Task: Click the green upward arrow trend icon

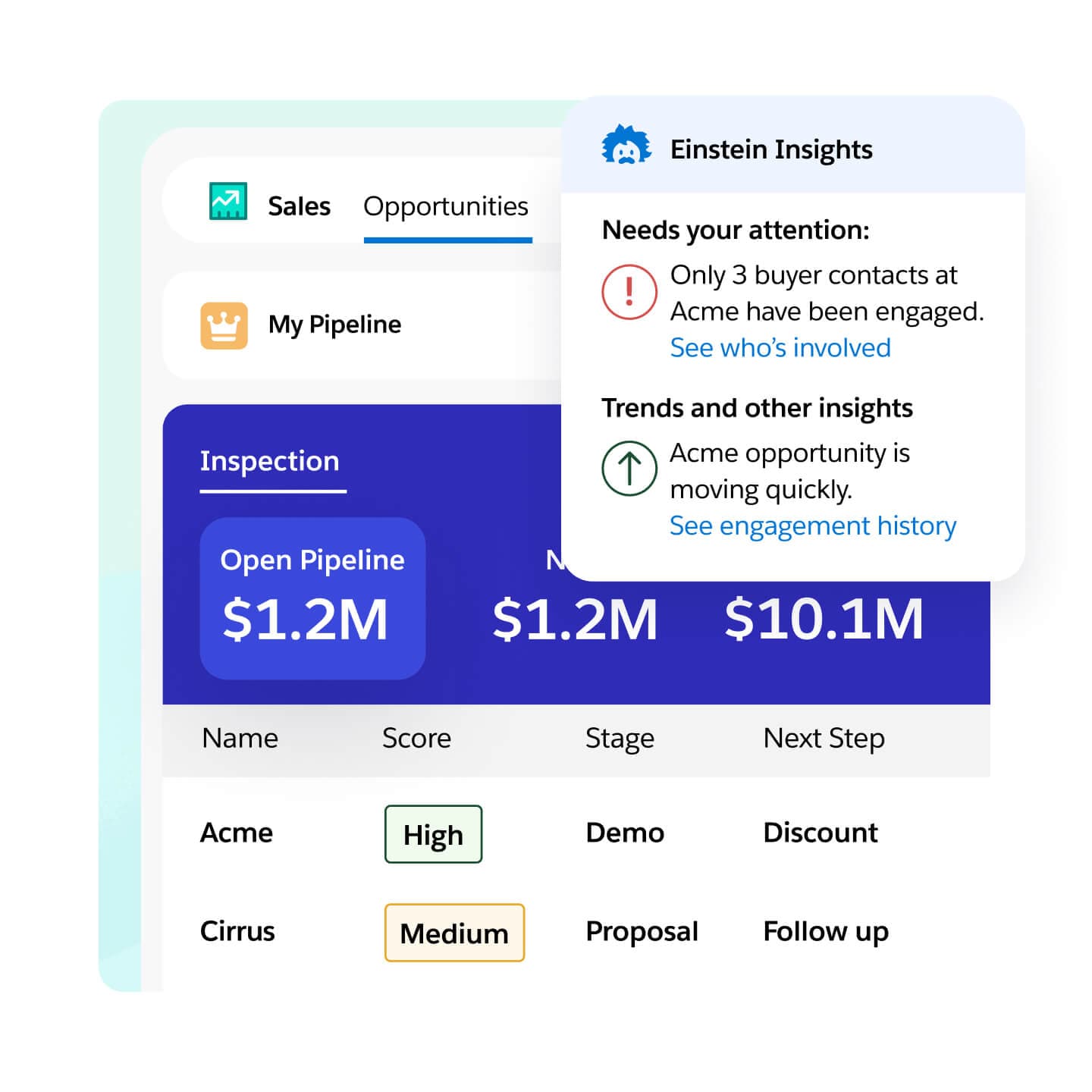Action: pyautogui.click(x=629, y=469)
